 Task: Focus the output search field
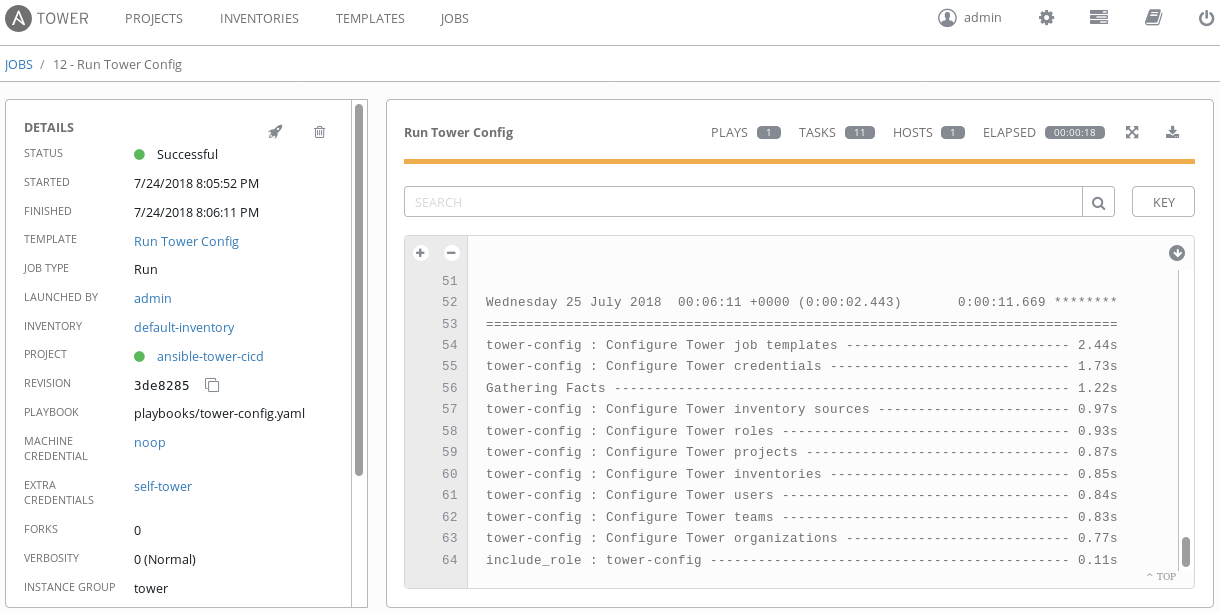[743, 202]
